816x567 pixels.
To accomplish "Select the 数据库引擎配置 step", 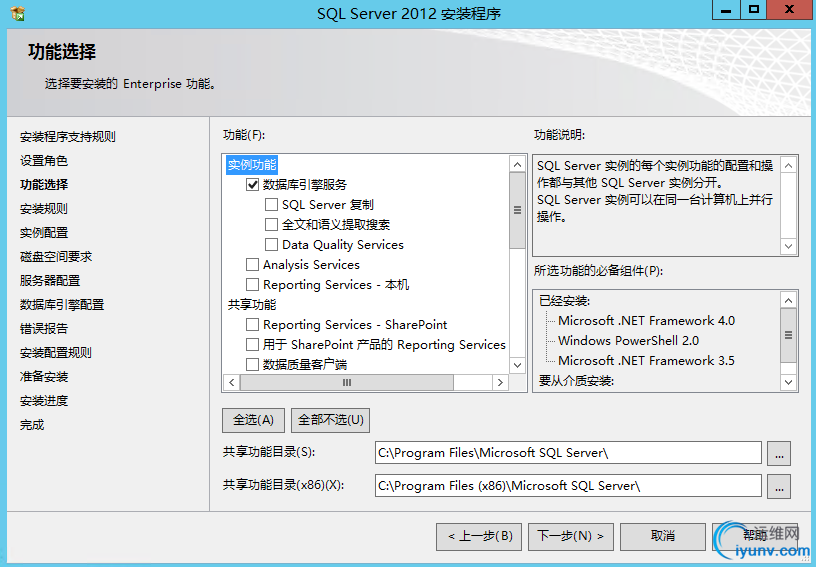I will point(62,304).
